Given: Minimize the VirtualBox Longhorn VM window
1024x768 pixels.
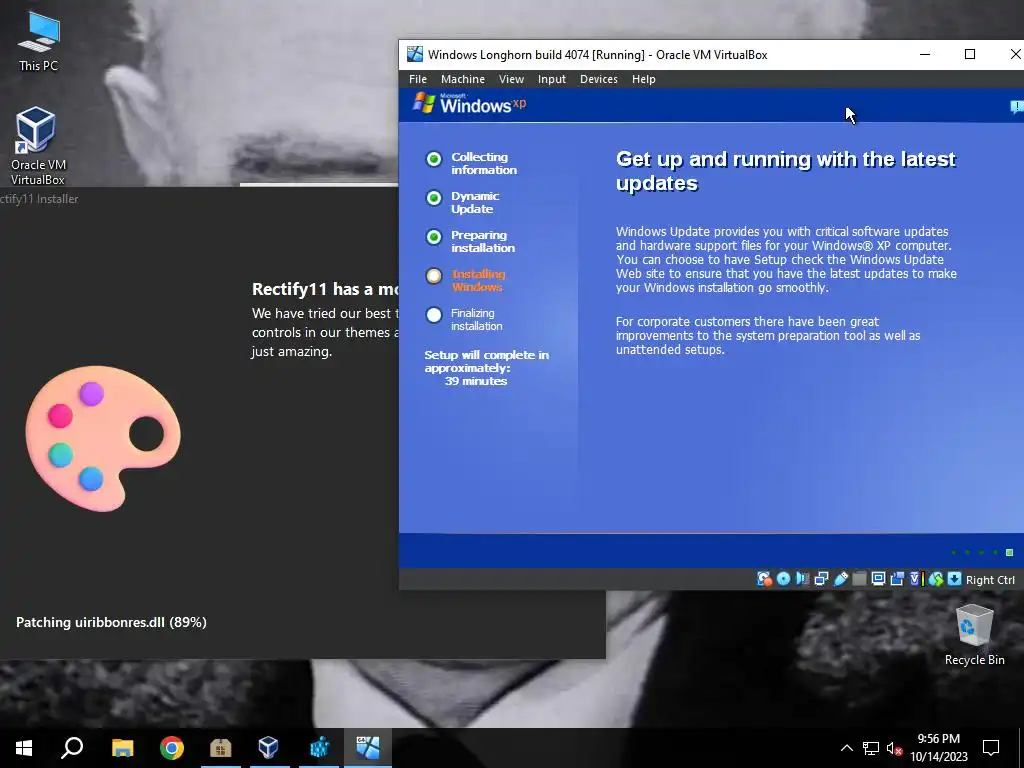Looking at the screenshot, I should 925,54.
